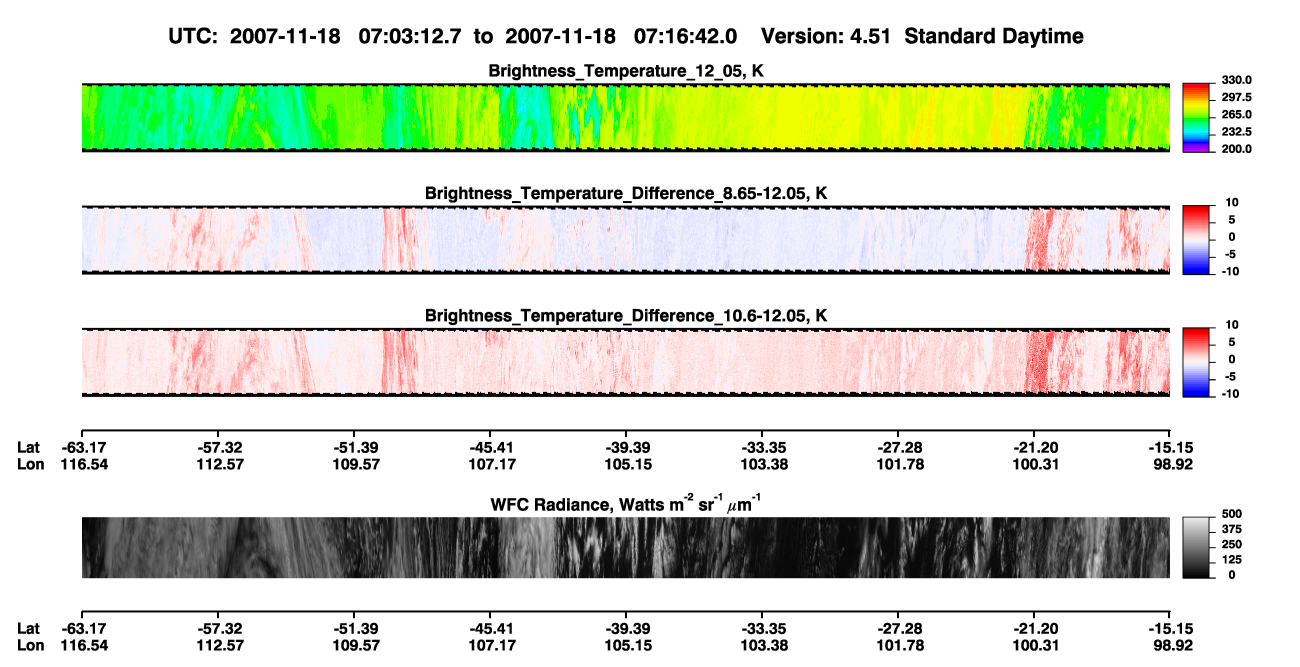Click the red-blue colorbar beside the 8.65-12.05 panel
The image size is (1300, 667).
tap(1197, 239)
